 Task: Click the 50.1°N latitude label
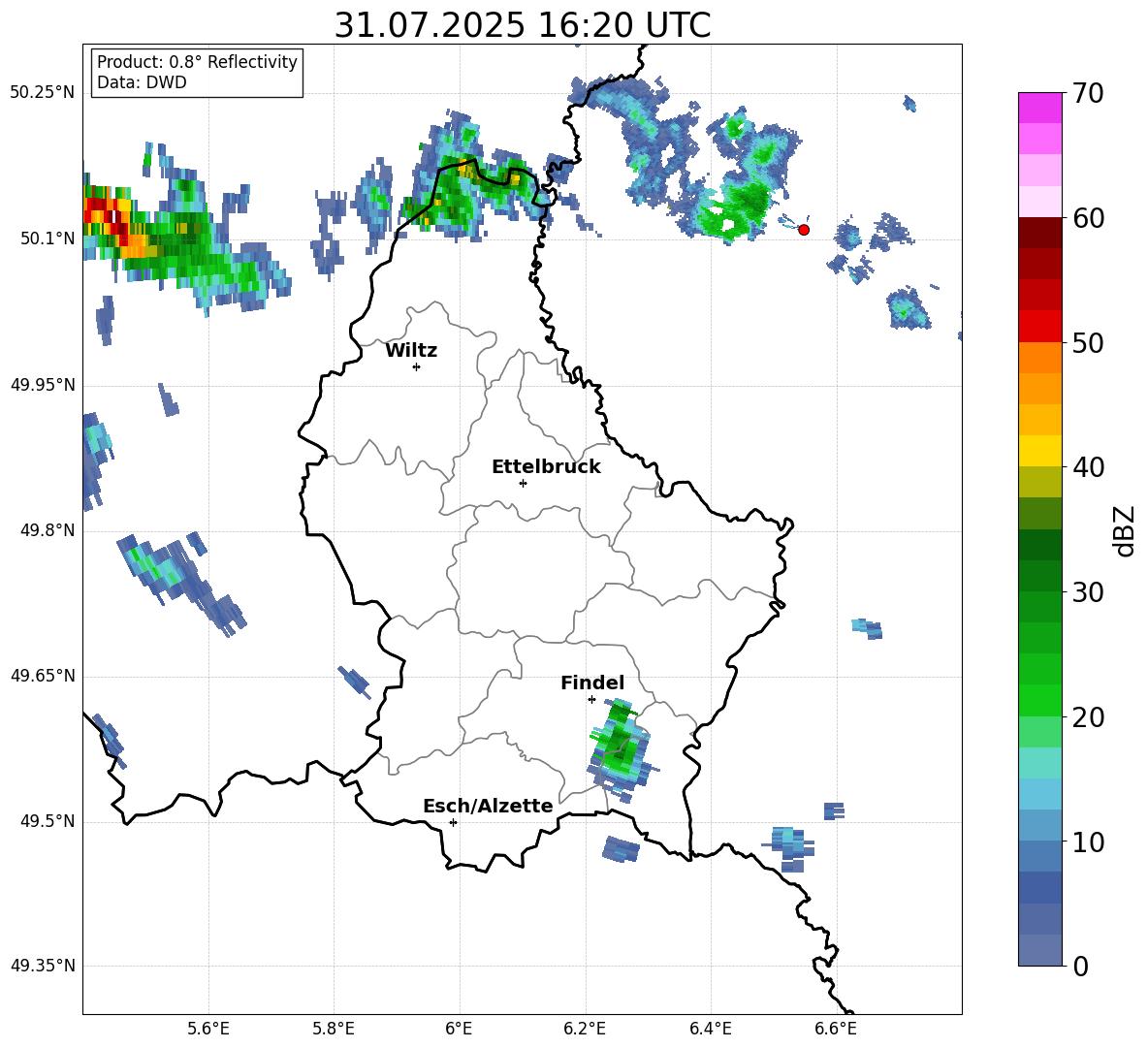coord(47,239)
